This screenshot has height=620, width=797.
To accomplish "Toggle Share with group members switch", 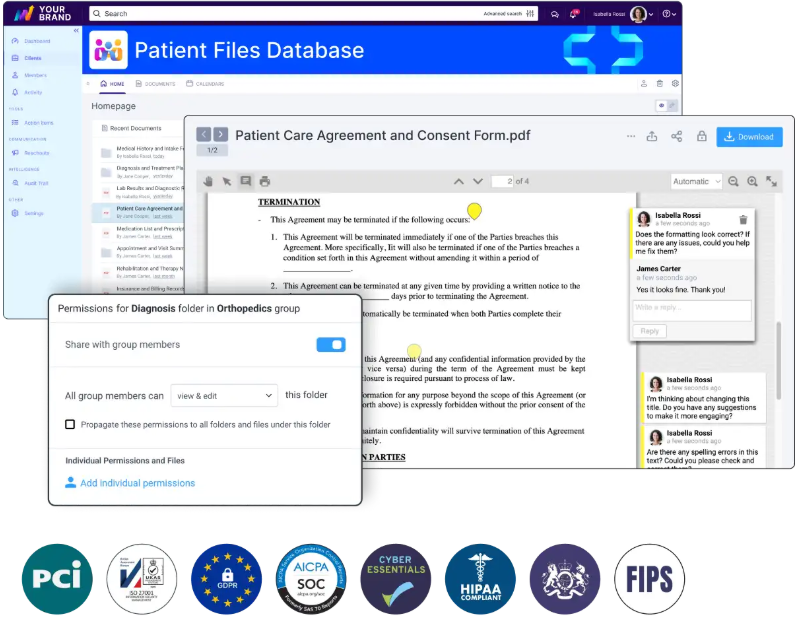I will (331, 345).
